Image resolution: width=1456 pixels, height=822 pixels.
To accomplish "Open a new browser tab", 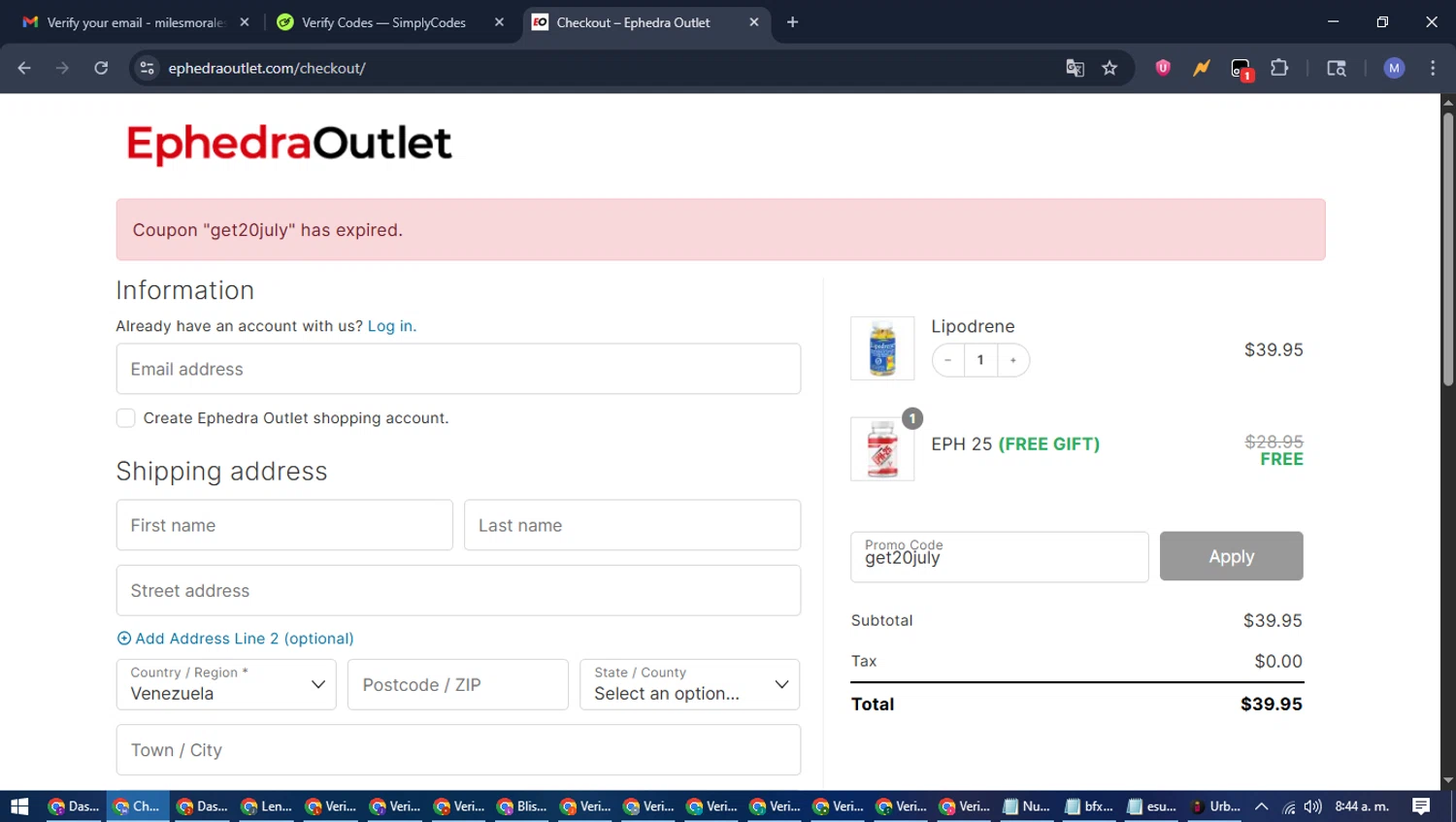I will 792,22.
